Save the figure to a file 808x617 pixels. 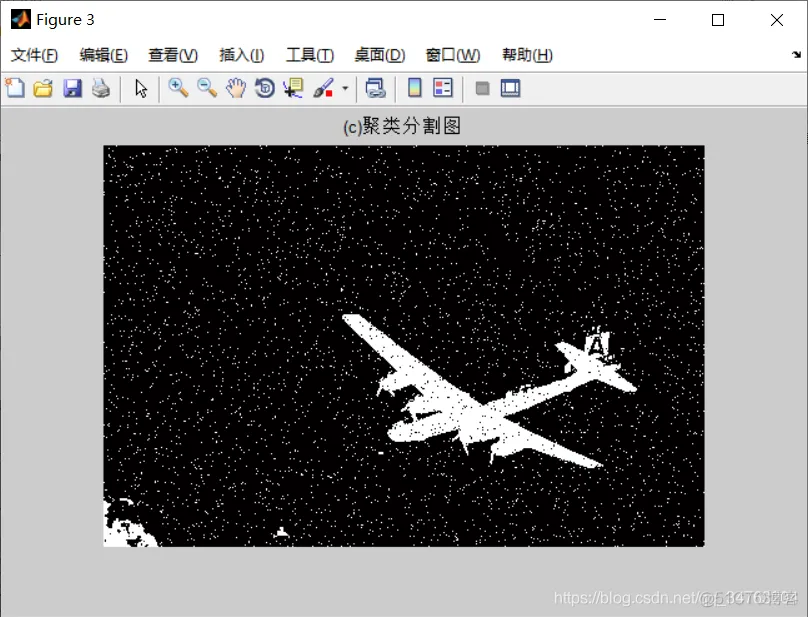coord(72,88)
